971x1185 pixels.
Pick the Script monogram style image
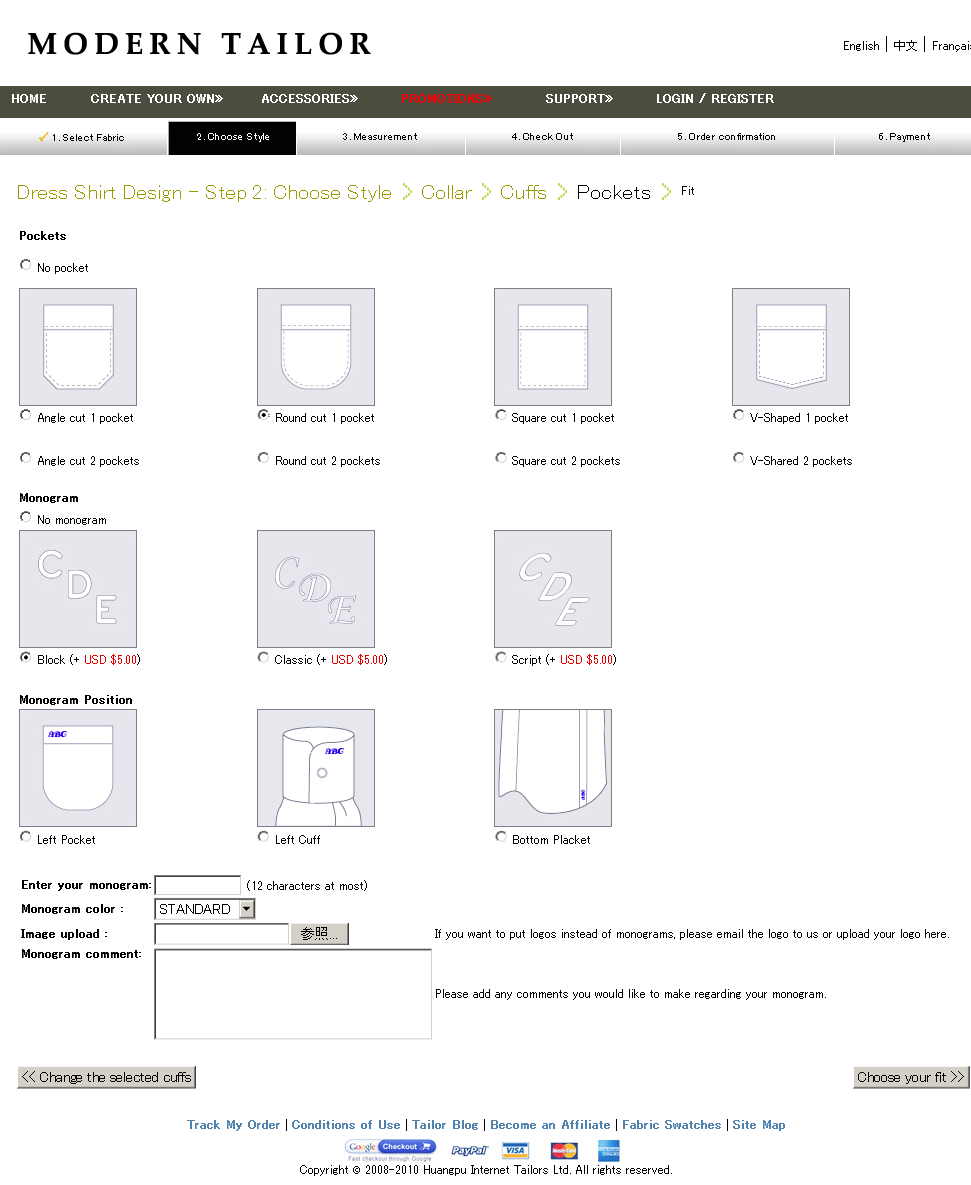point(553,589)
